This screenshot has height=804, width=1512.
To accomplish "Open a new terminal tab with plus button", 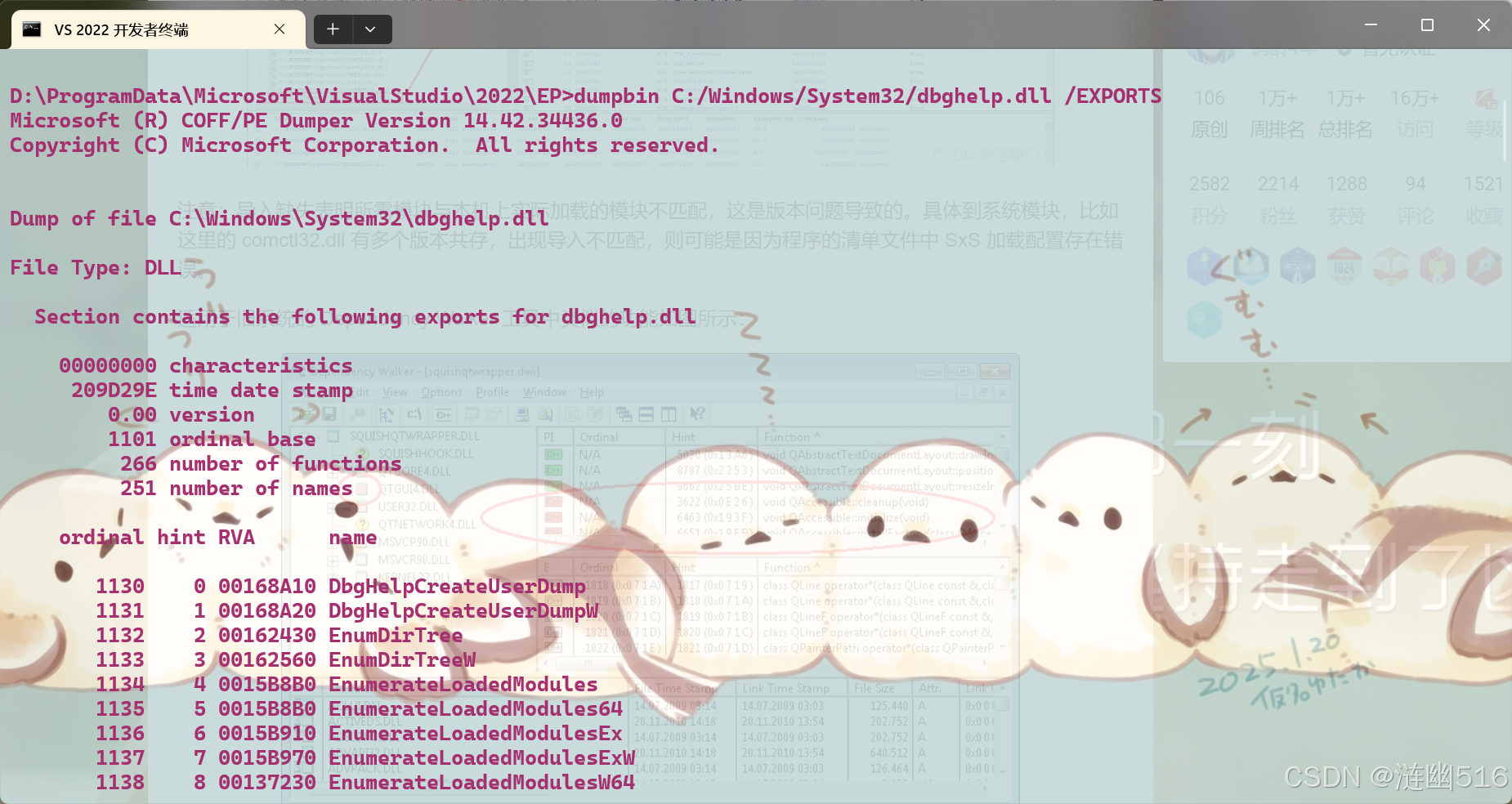I will (x=333, y=29).
